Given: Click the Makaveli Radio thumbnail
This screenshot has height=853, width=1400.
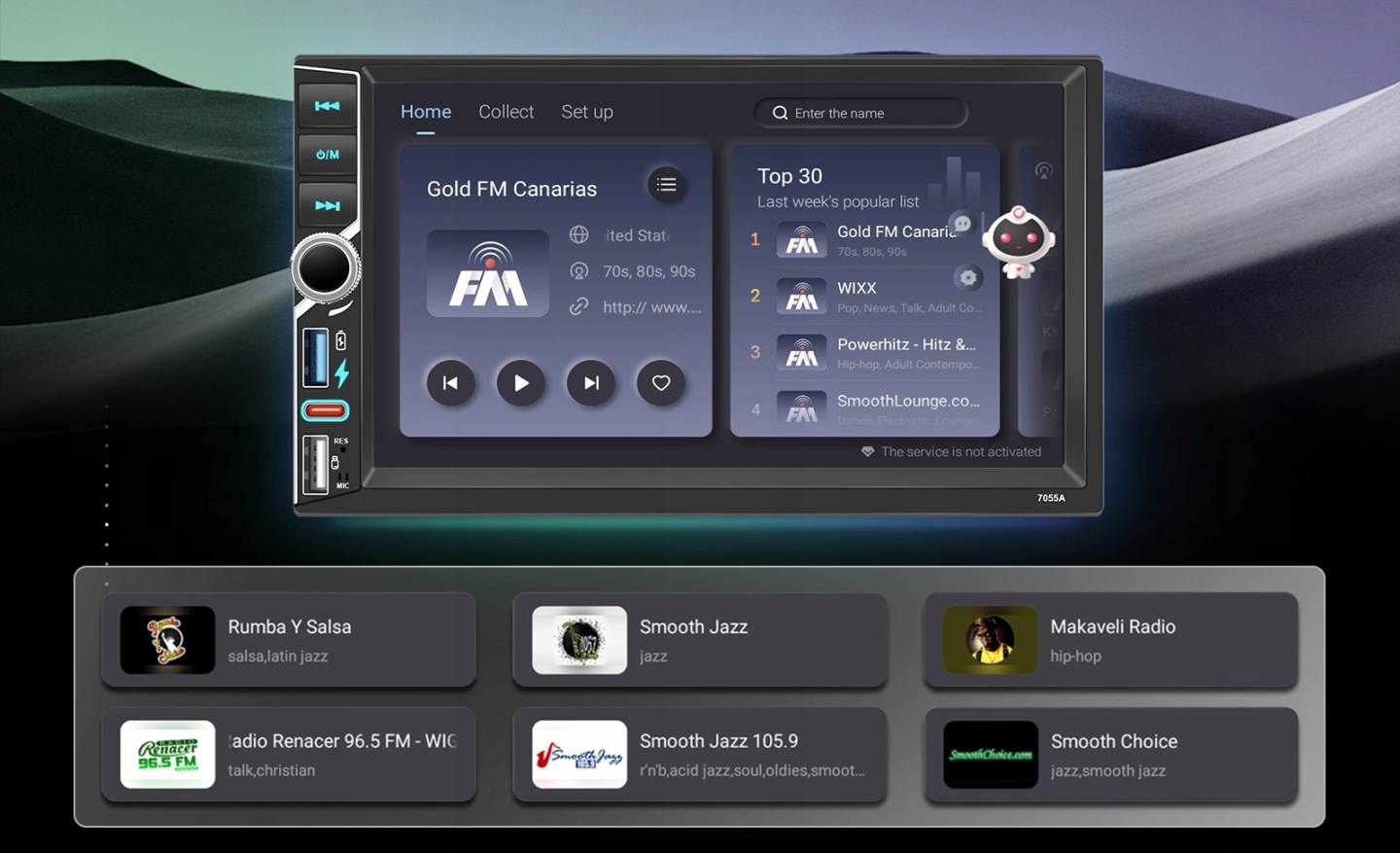Looking at the screenshot, I should pyautogui.click(x=991, y=640).
